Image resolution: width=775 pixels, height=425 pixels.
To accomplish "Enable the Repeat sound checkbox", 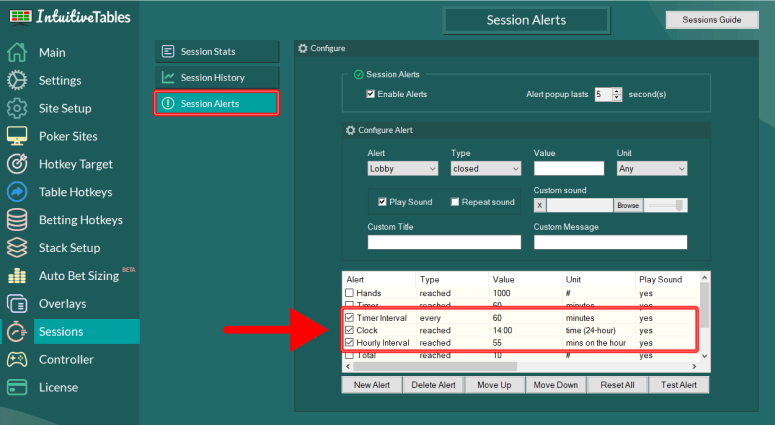I will pos(455,202).
